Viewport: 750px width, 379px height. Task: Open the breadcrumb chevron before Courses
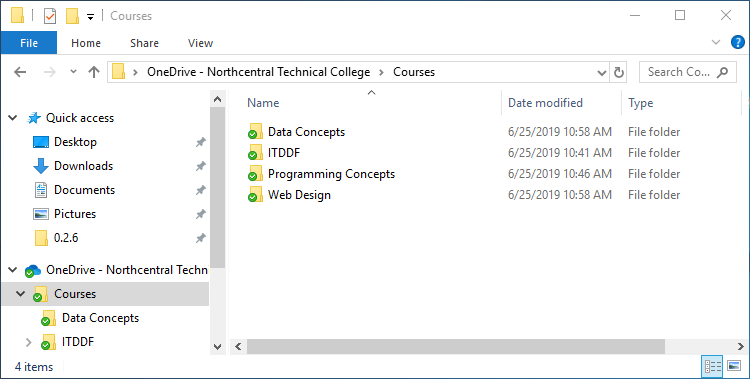[381, 72]
